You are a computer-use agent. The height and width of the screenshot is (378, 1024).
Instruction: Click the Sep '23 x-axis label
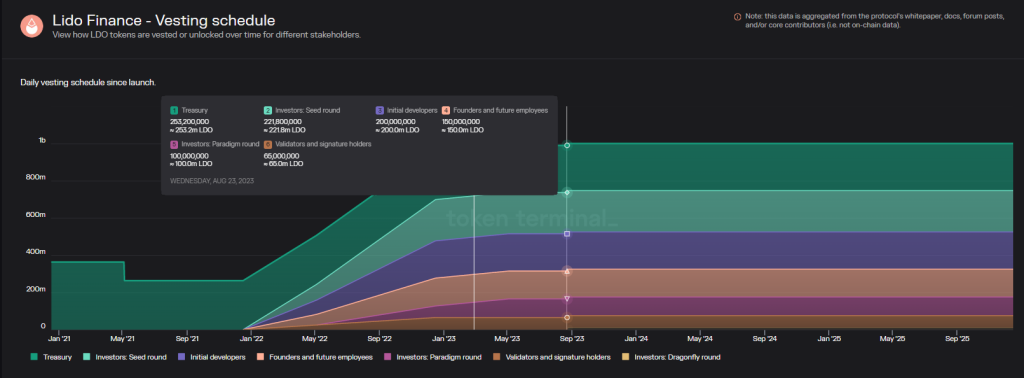tap(571, 339)
